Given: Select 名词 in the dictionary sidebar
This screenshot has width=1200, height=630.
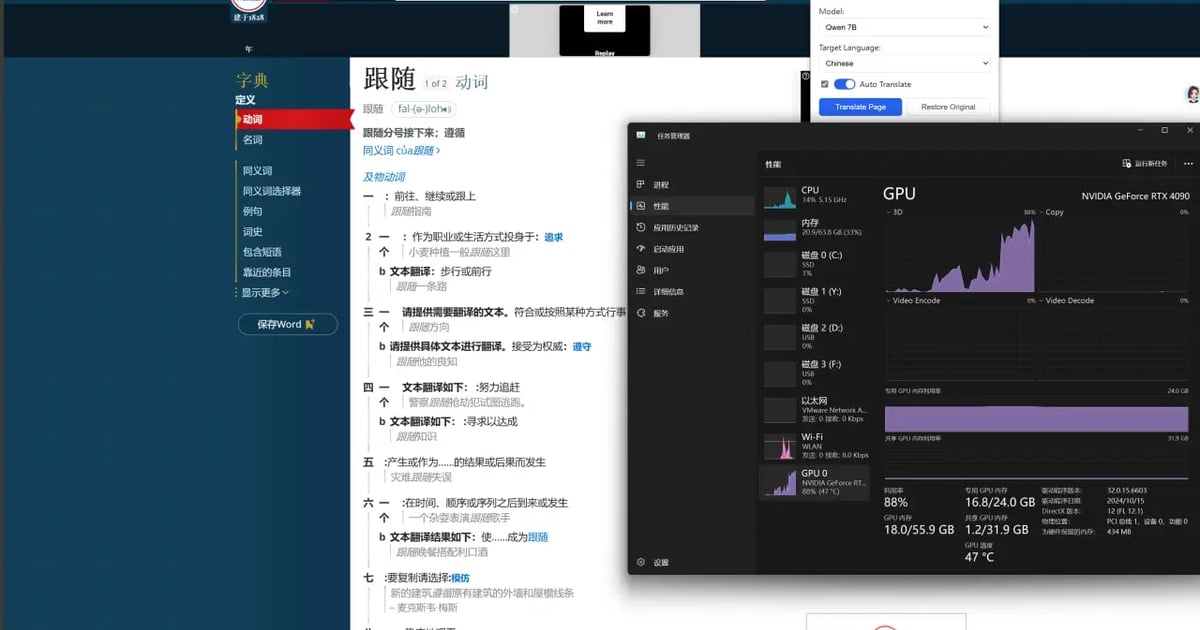Looking at the screenshot, I should (x=252, y=140).
